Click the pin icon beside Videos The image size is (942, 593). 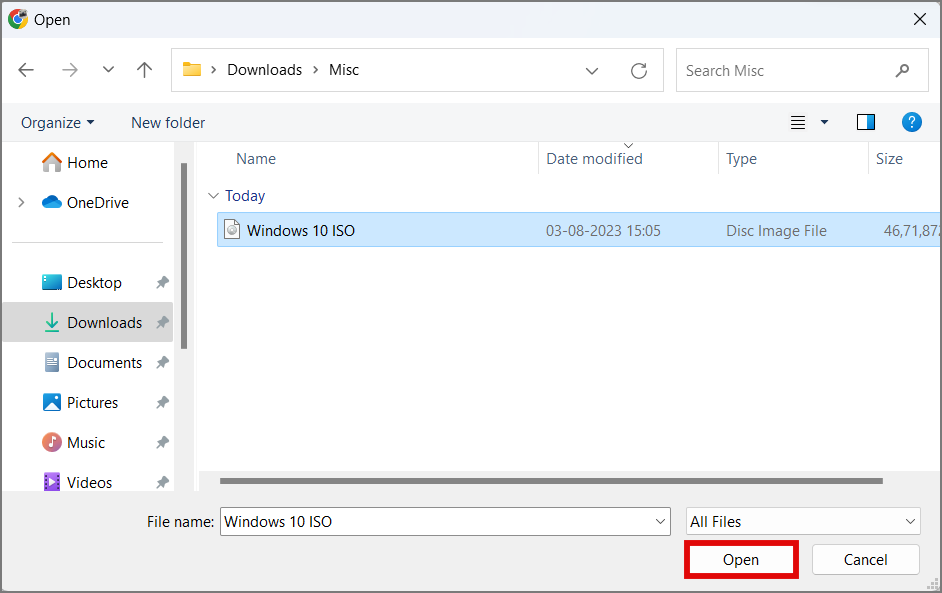(162, 482)
